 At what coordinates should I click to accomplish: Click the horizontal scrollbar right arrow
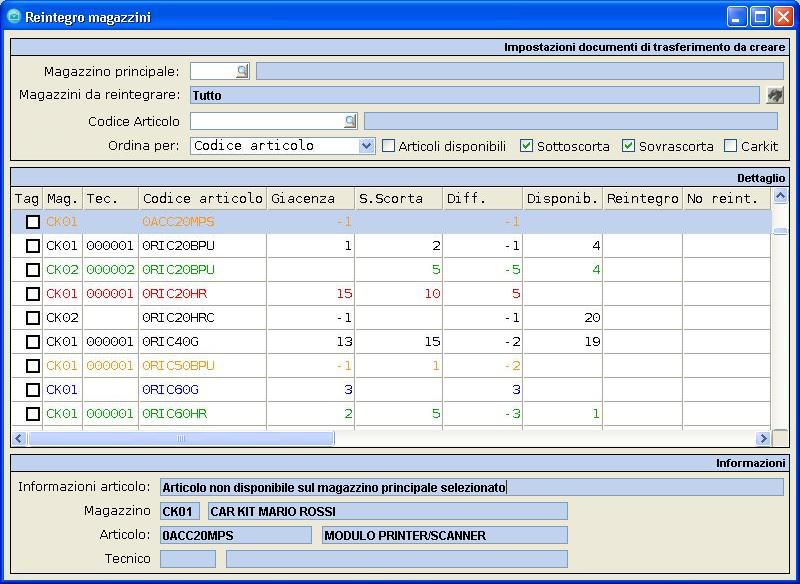[x=763, y=438]
